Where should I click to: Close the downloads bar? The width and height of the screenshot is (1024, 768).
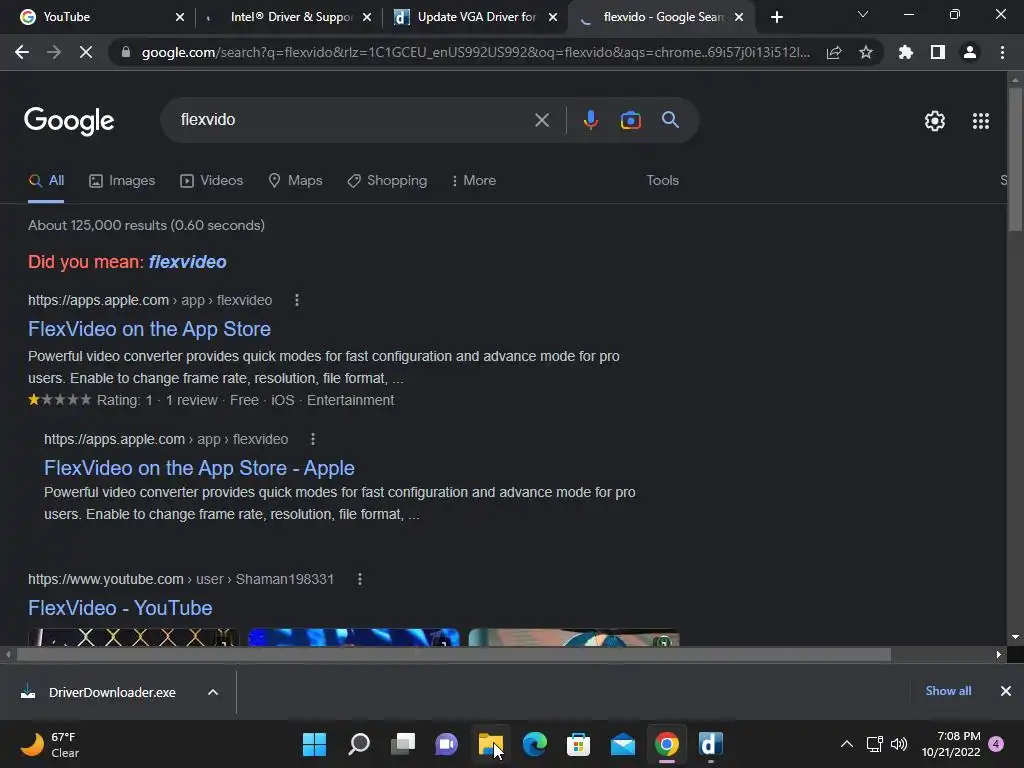(1006, 691)
